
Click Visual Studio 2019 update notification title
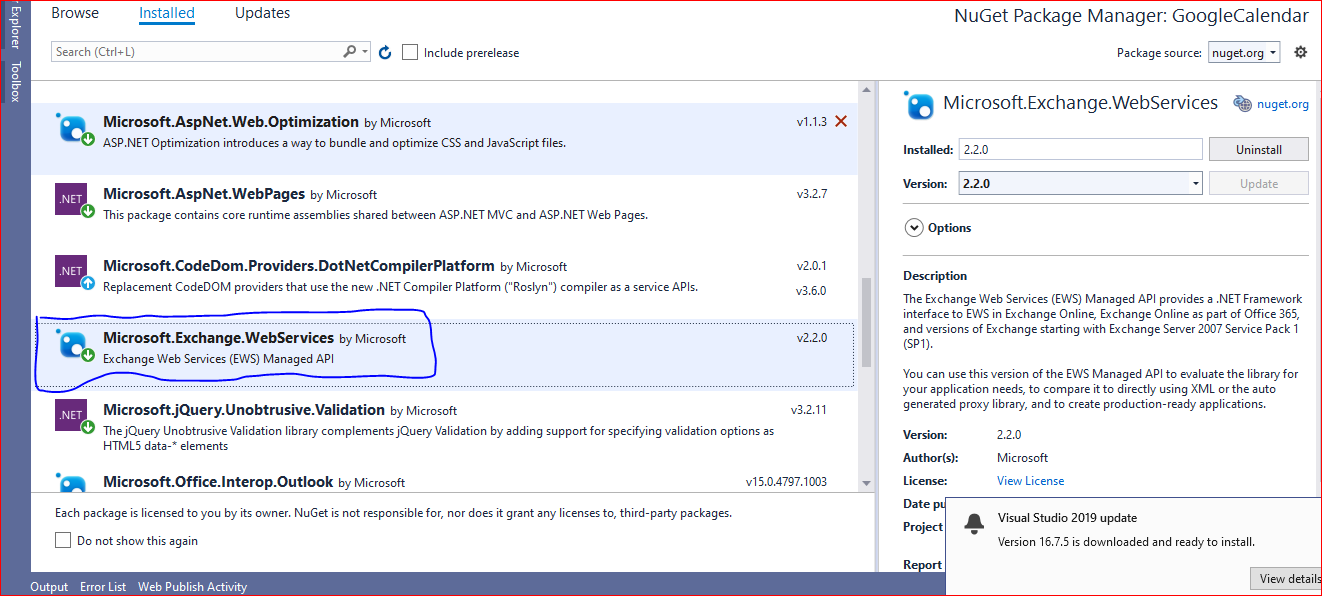[1067, 518]
